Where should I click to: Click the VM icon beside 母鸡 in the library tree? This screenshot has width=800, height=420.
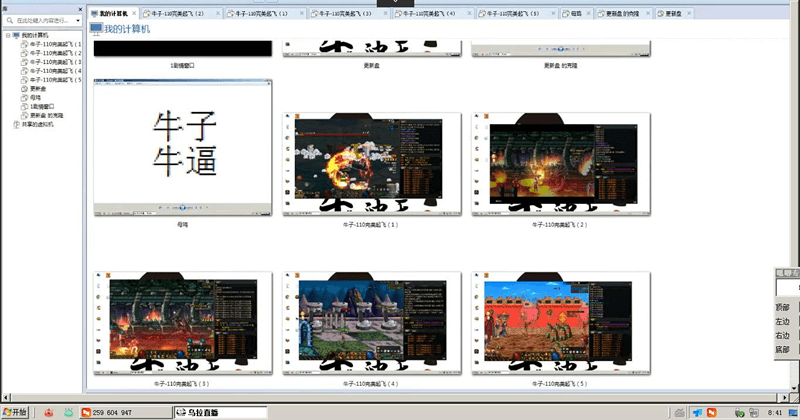coord(24,97)
